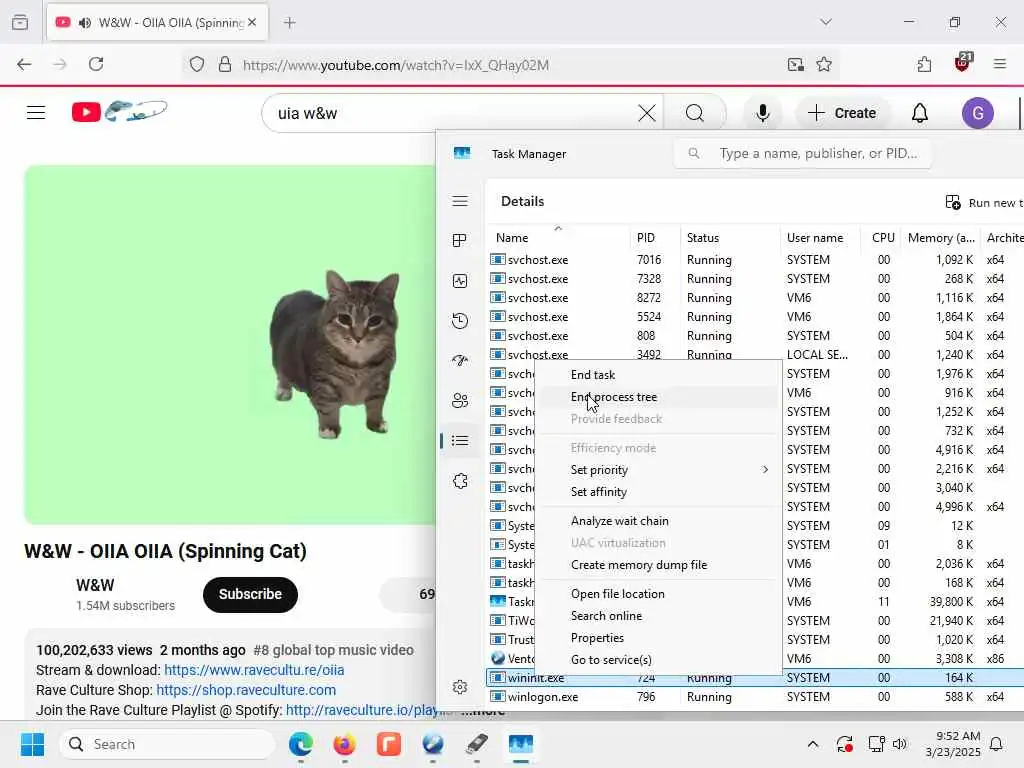Screen dimensions: 1024x768
Task: Select svchost.exe row with PID 5524
Action: 756,317
